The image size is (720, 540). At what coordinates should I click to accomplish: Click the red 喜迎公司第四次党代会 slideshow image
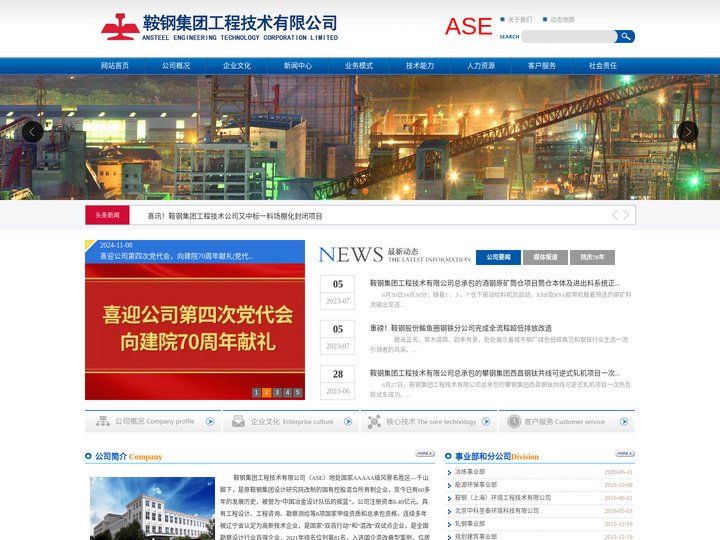click(195, 326)
